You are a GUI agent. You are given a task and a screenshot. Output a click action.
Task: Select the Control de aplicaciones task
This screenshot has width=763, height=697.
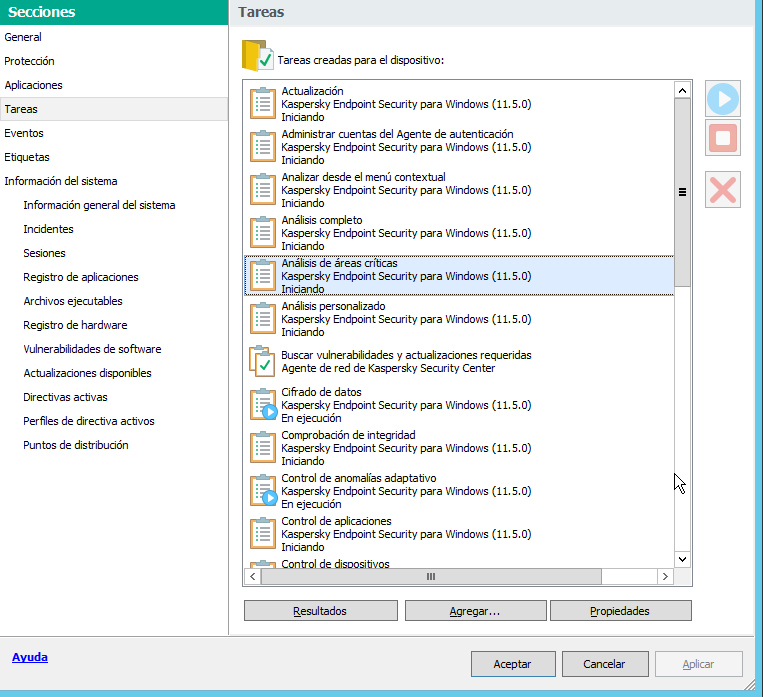tap(336, 521)
